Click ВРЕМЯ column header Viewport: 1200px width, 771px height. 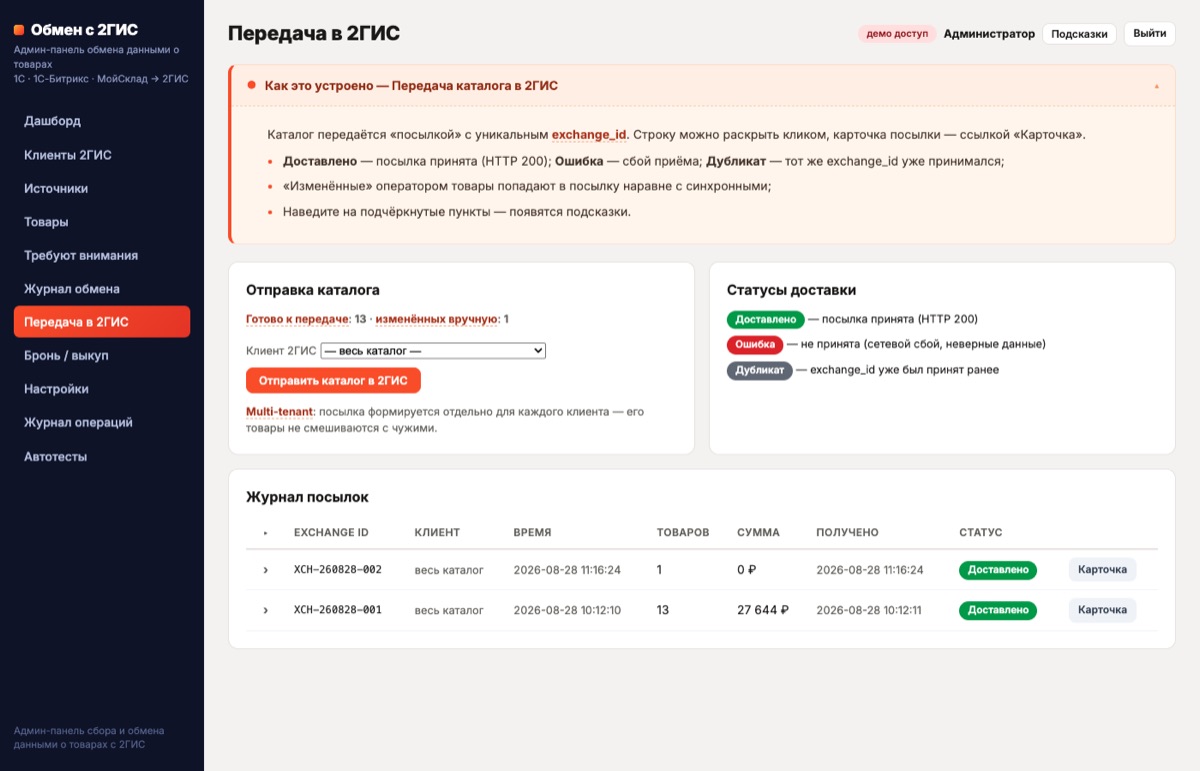tap(532, 533)
